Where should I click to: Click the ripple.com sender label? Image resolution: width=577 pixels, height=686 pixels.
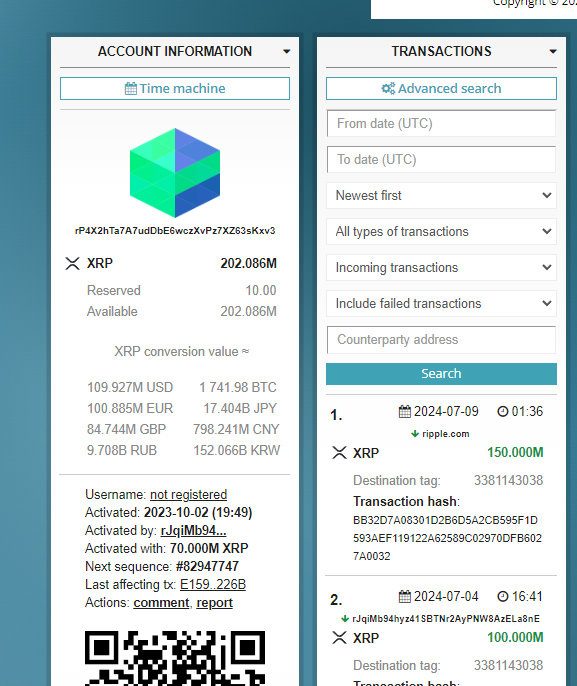tap(446, 434)
